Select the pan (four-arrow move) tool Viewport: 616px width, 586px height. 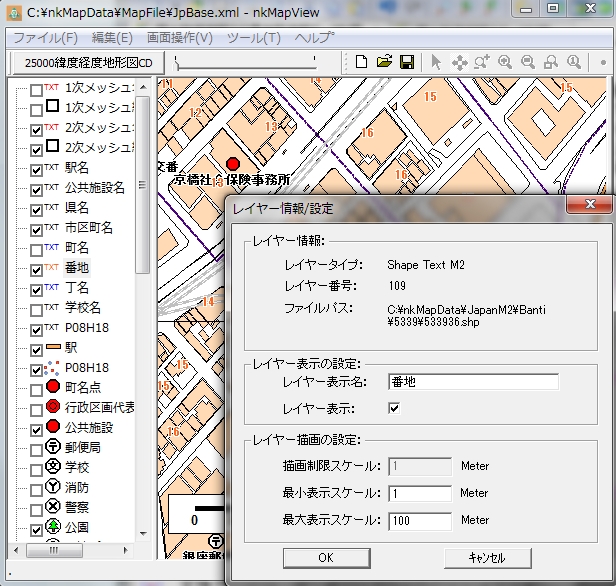pos(459,62)
